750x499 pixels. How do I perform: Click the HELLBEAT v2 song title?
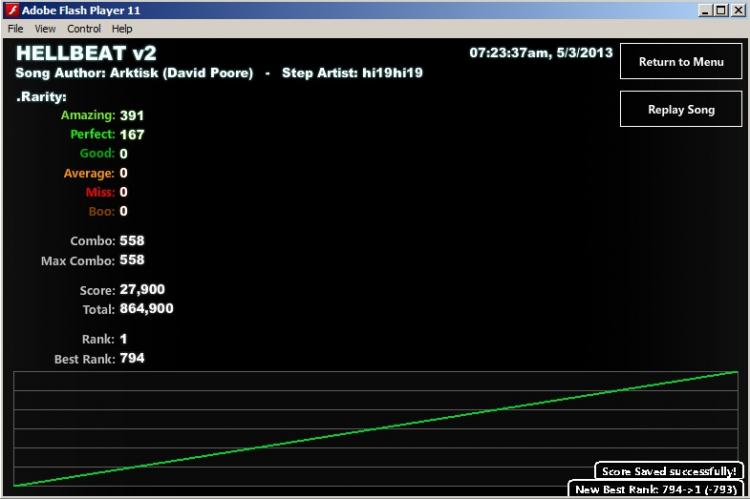click(x=86, y=53)
